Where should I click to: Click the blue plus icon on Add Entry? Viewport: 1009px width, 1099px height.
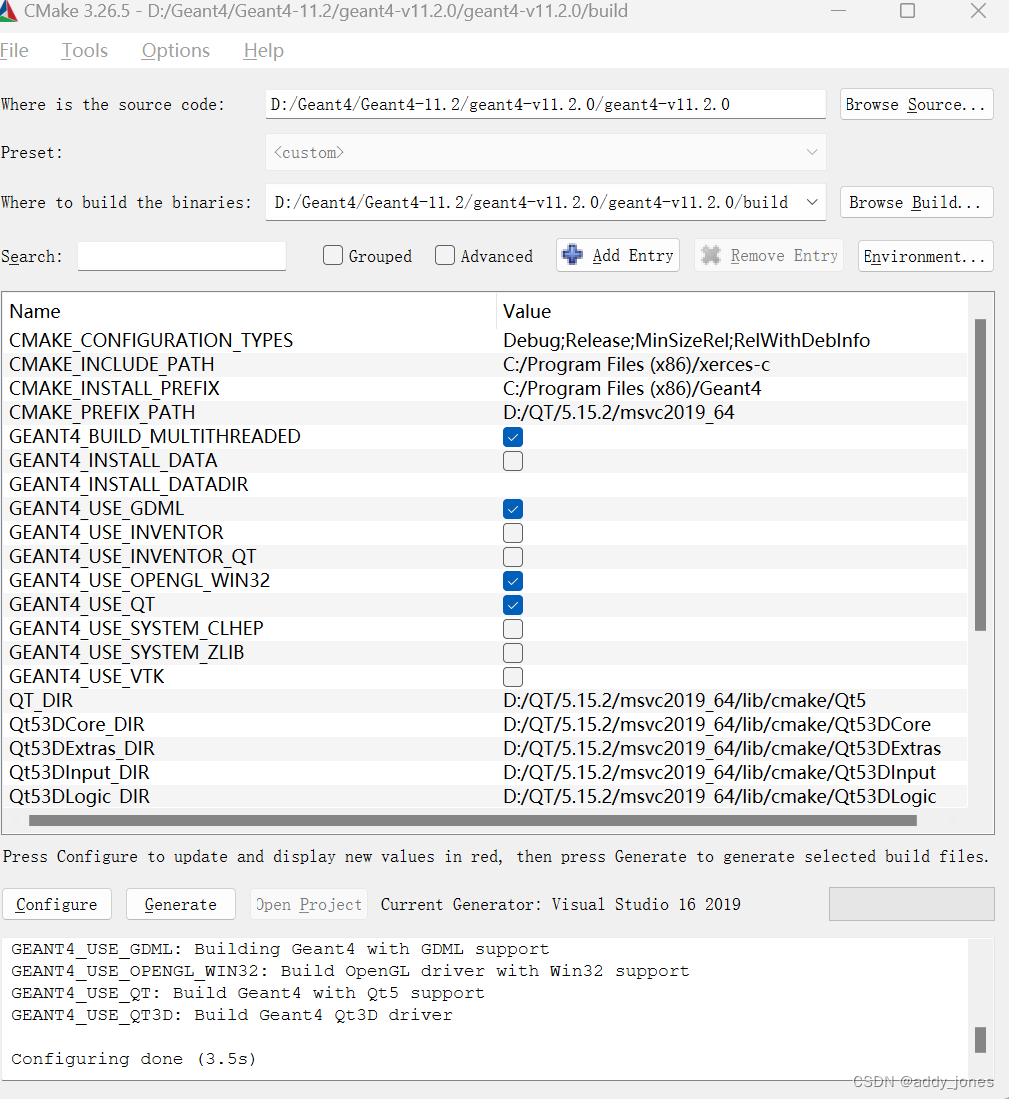click(x=572, y=255)
